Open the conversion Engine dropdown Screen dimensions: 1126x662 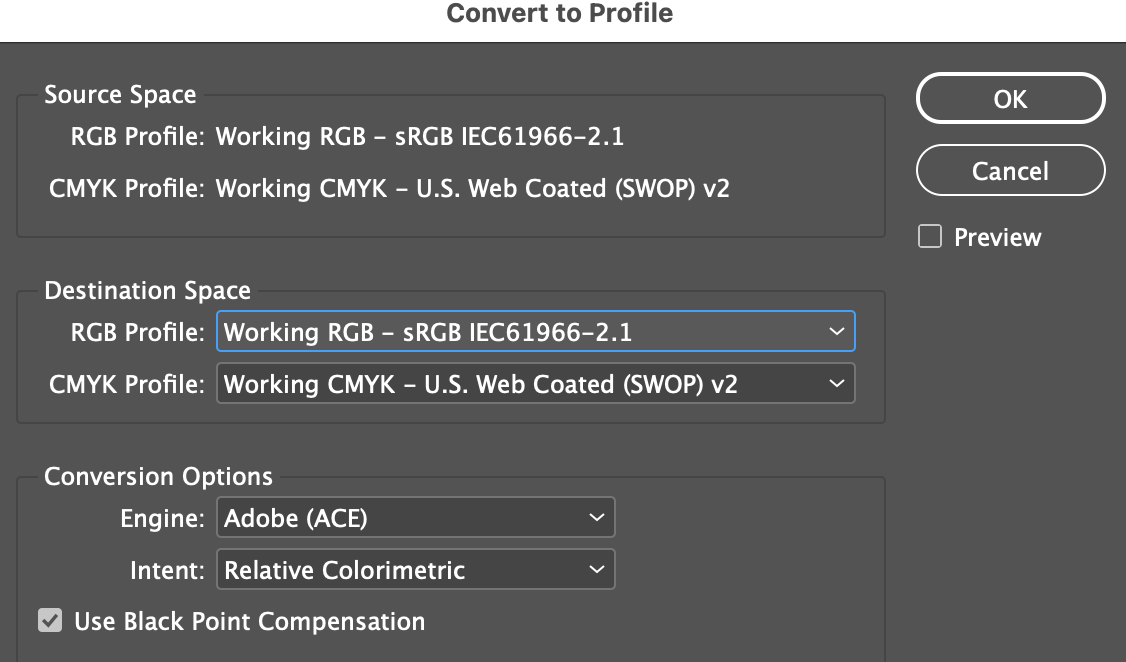[415, 517]
